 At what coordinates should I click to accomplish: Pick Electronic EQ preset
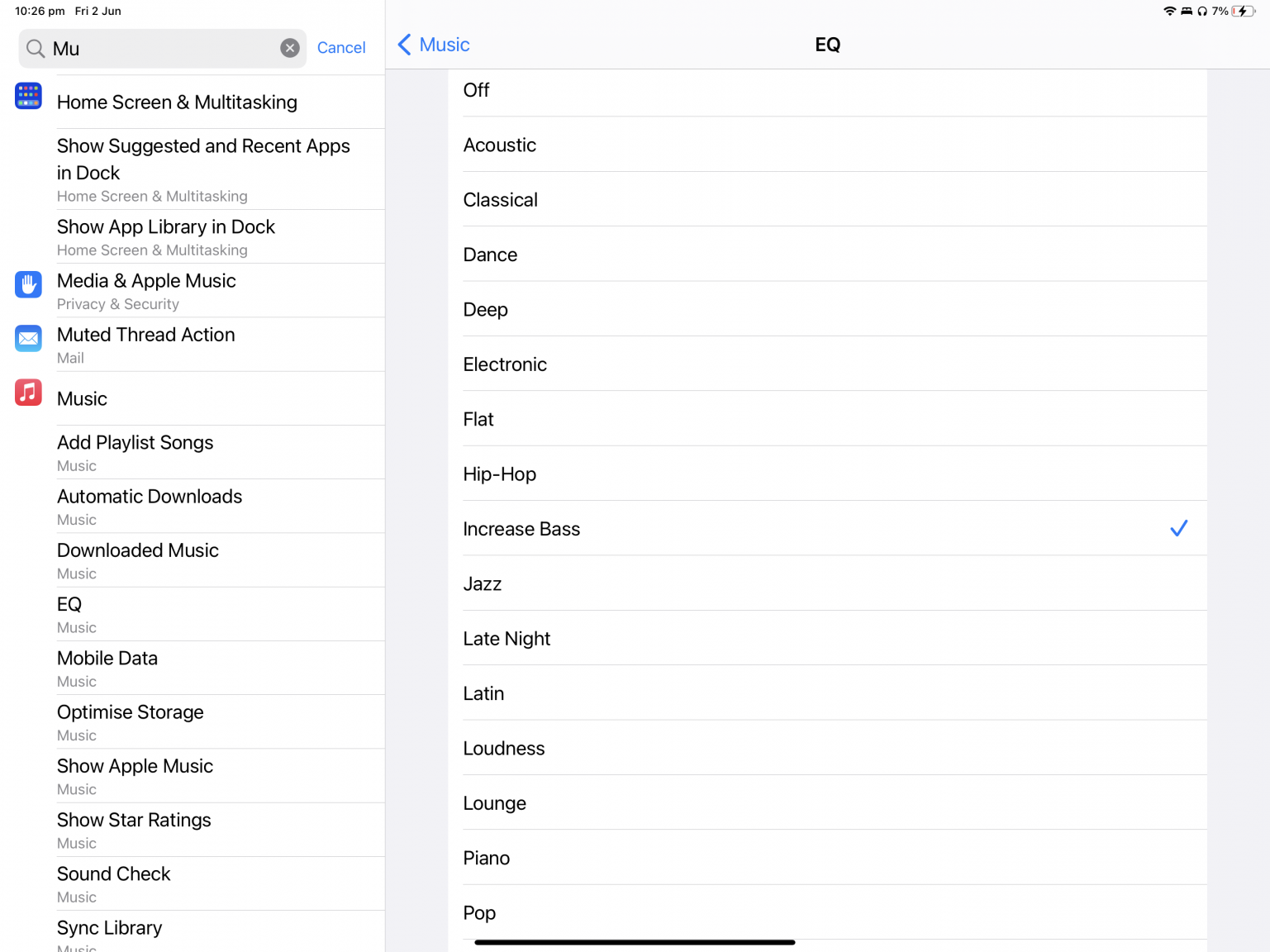pyautogui.click(x=827, y=364)
